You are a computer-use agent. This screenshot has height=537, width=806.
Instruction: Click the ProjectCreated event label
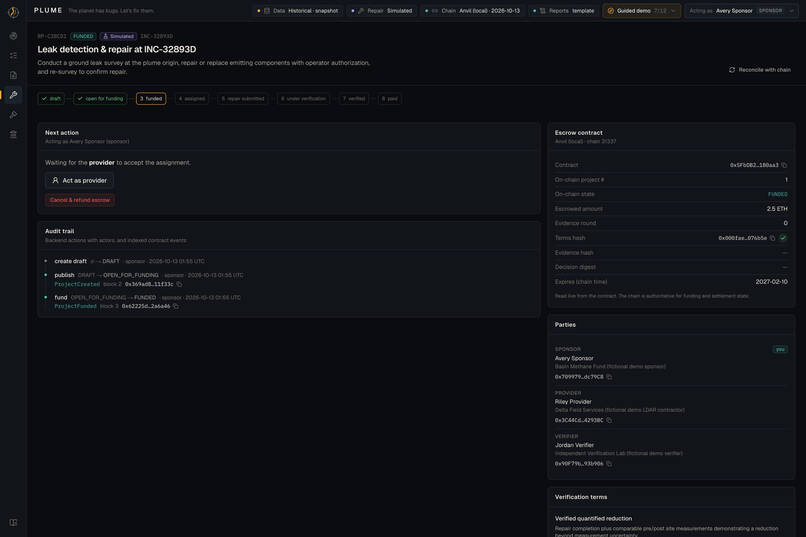pyautogui.click(x=77, y=284)
